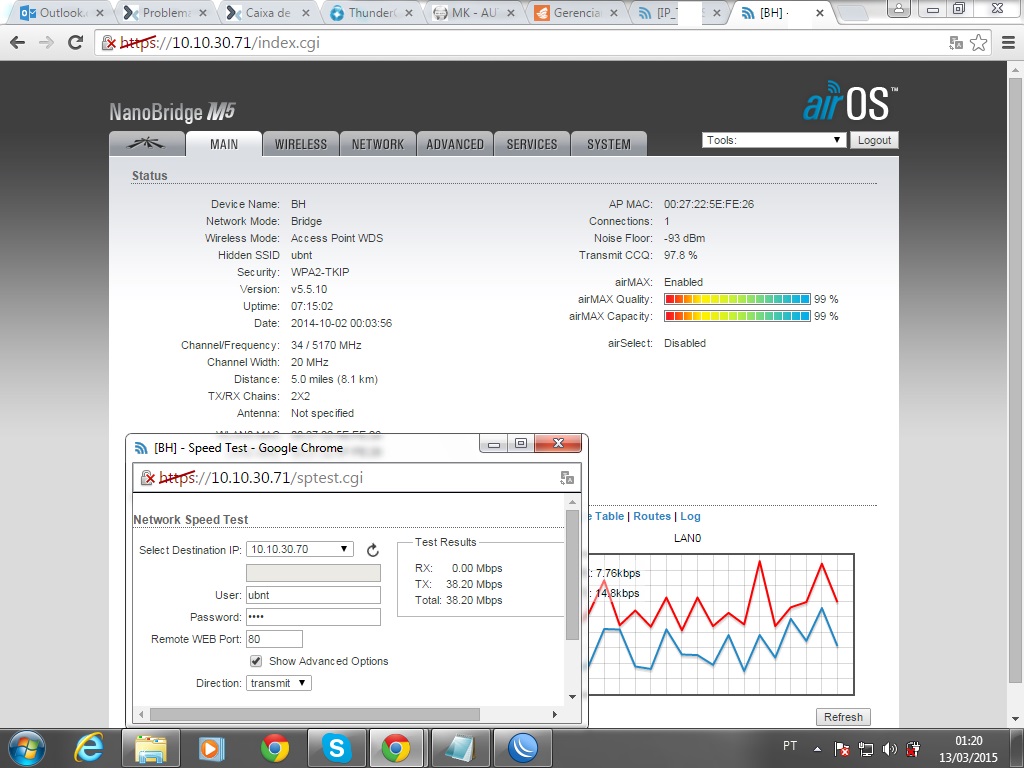Expand the Select Destination IP dropdown
The image size is (1024, 768).
click(x=300, y=549)
